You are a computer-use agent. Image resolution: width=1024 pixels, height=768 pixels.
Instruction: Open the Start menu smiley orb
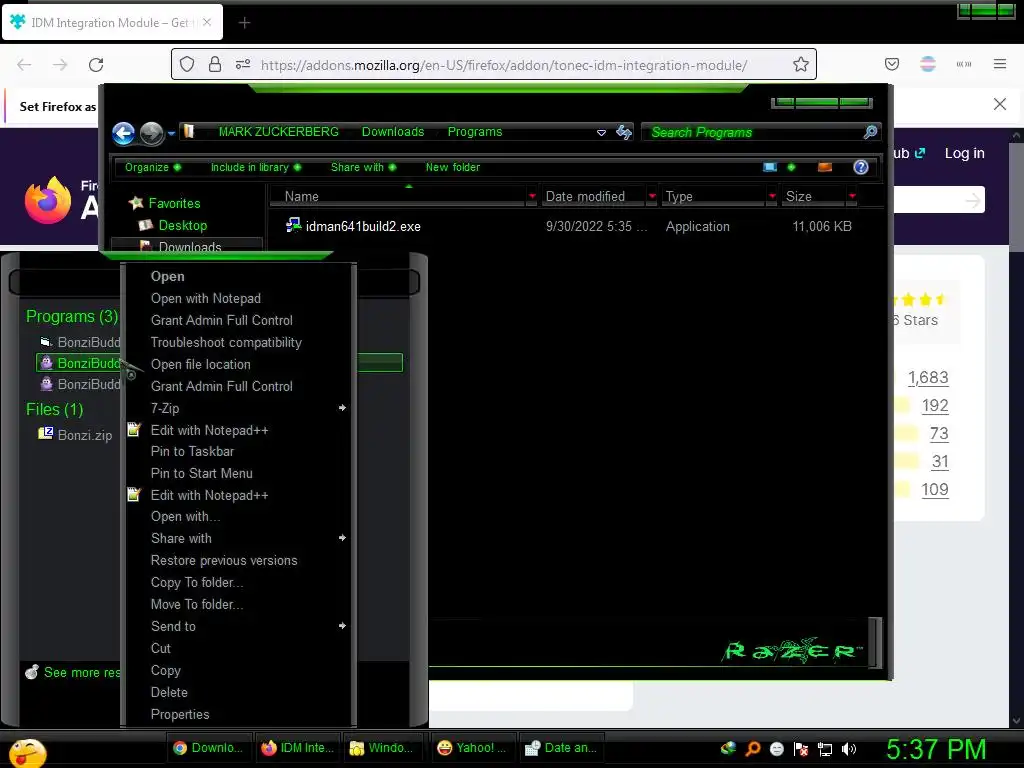27,752
